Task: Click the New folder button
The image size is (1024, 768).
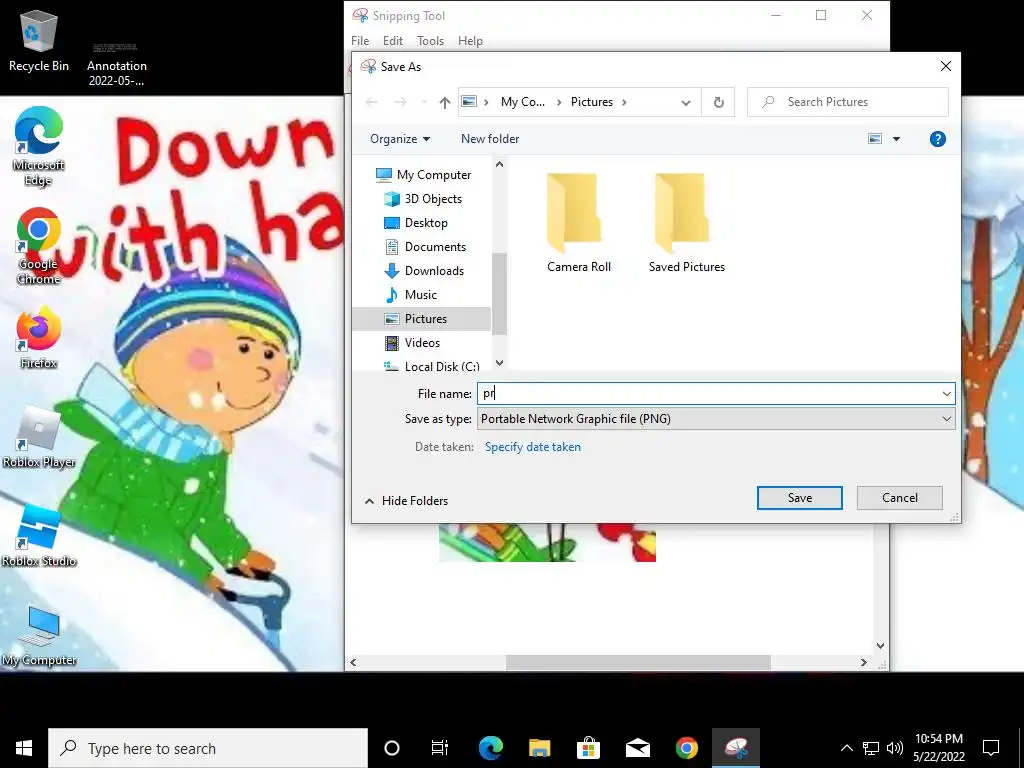Action: point(490,138)
